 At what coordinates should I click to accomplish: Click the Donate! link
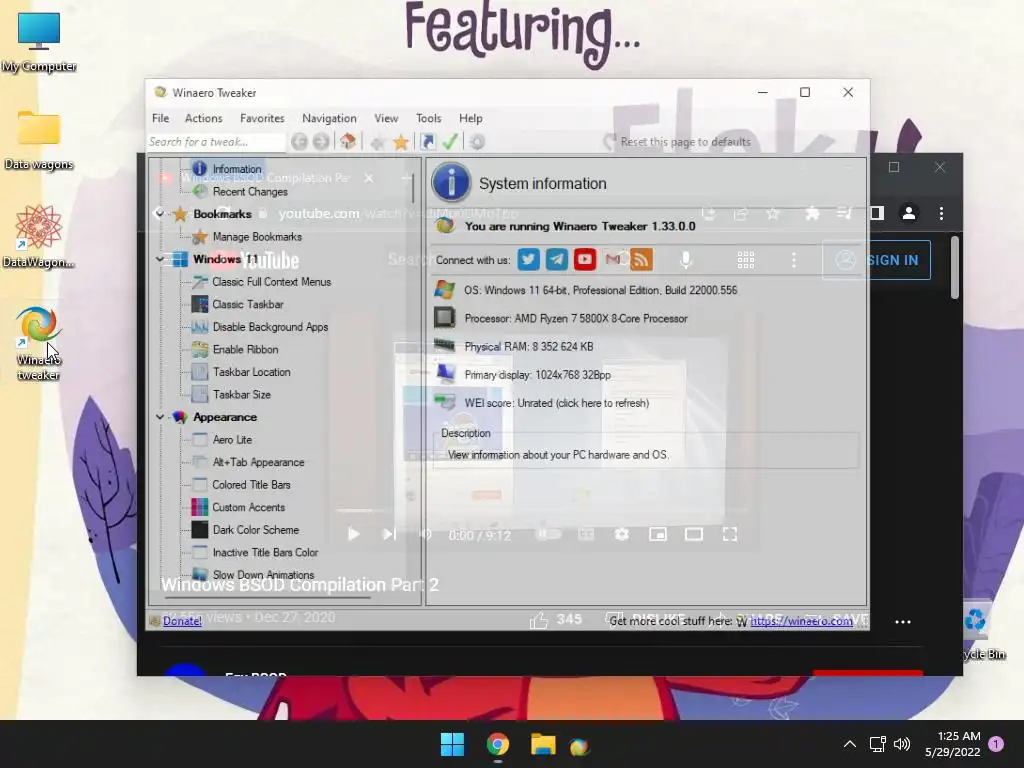(x=182, y=621)
